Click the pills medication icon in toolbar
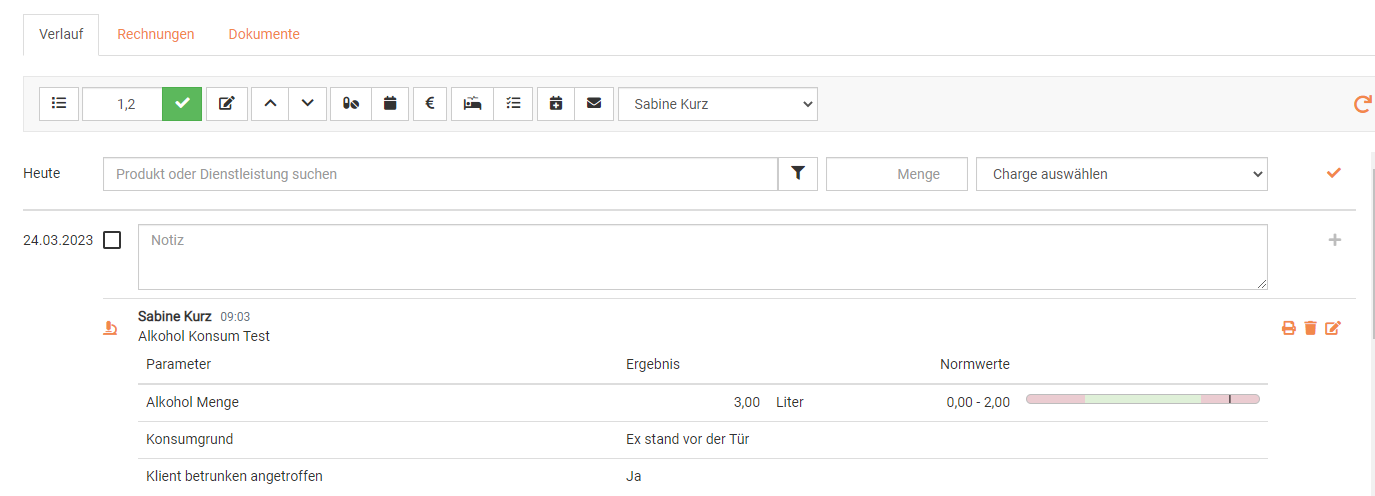The width and height of the screenshot is (1375, 496). [x=351, y=103]
